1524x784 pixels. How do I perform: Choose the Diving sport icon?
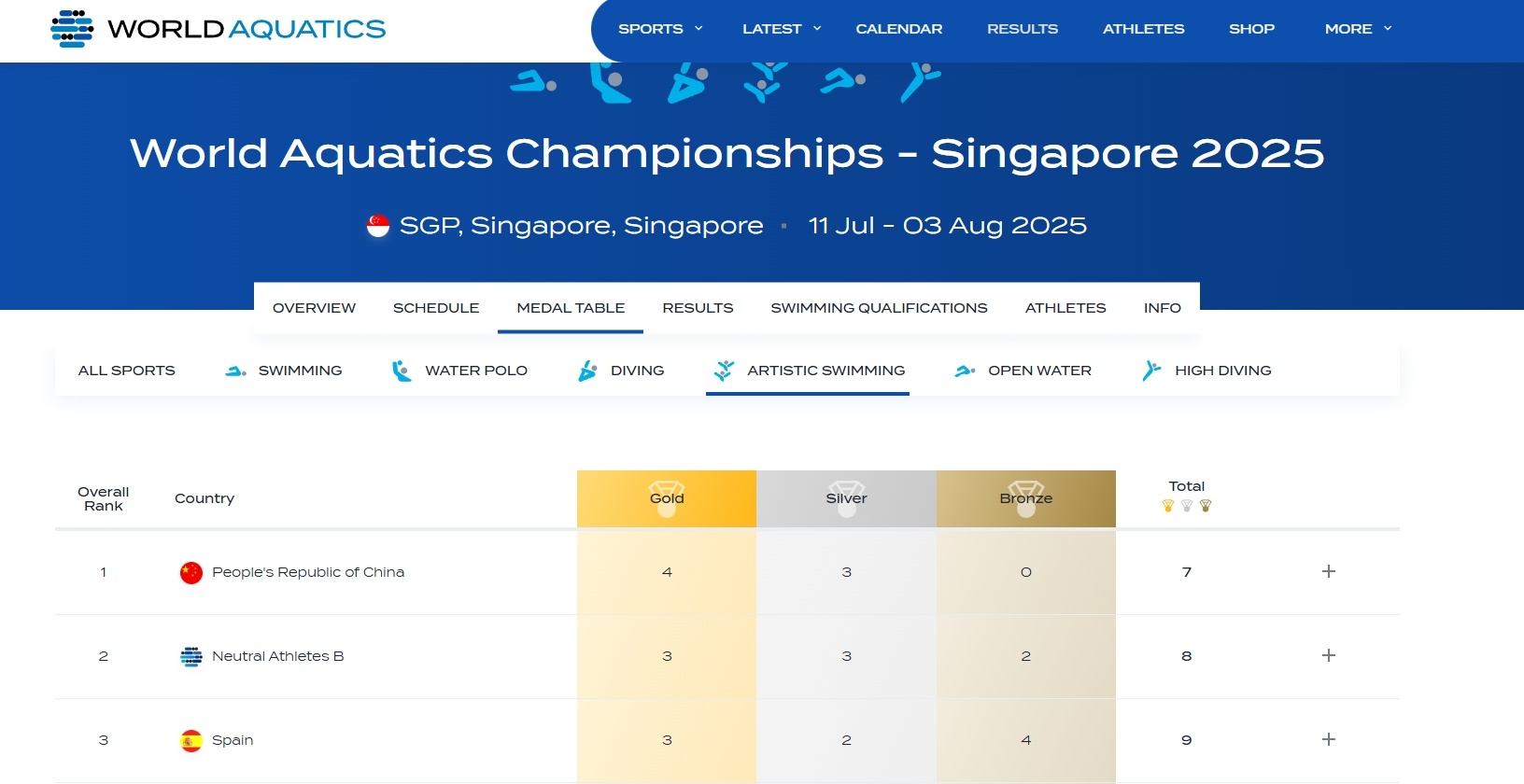pos(587,371)
